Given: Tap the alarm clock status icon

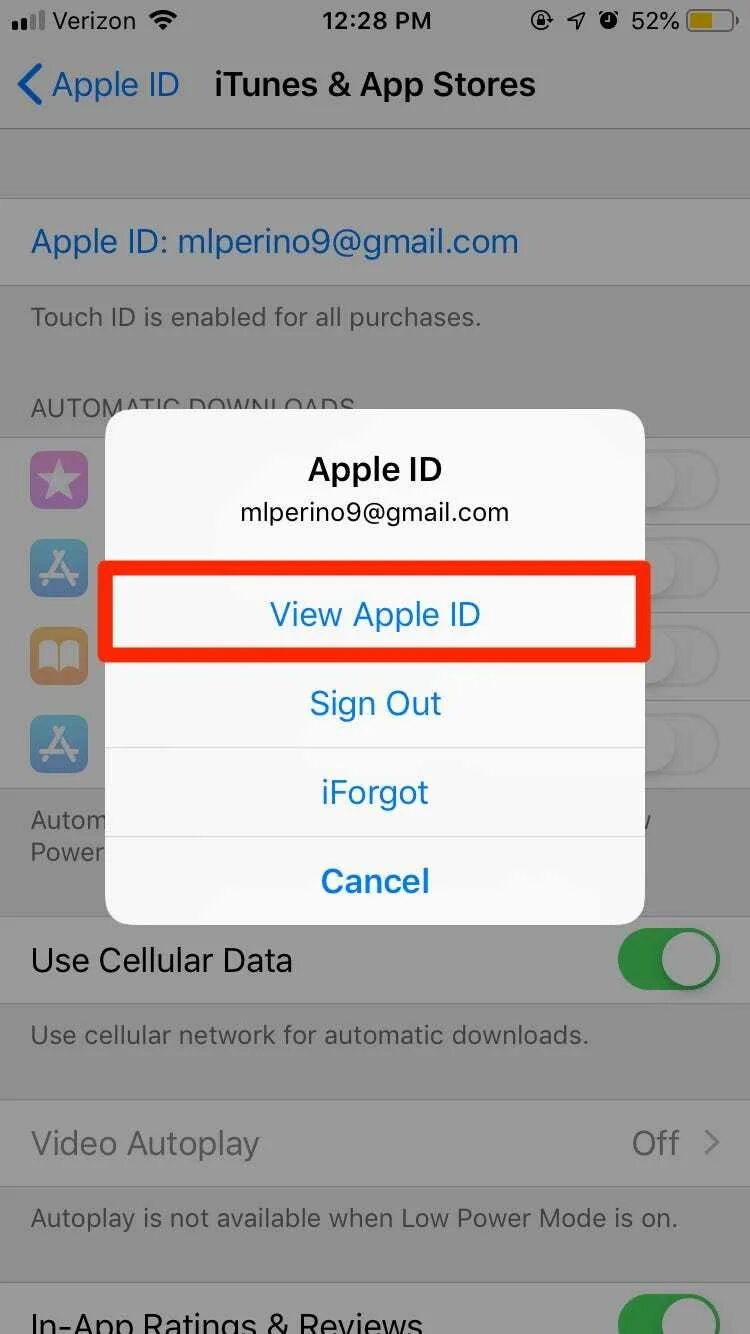Looking at the screenshot, I should pyautogui.click(x=608, y=21).
